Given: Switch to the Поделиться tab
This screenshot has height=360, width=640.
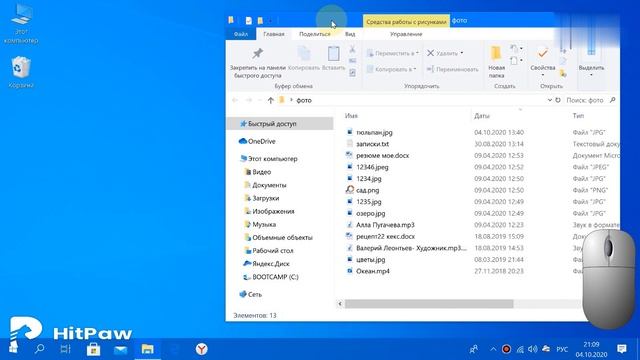Looking at the screenshot, I should (315, 34).
